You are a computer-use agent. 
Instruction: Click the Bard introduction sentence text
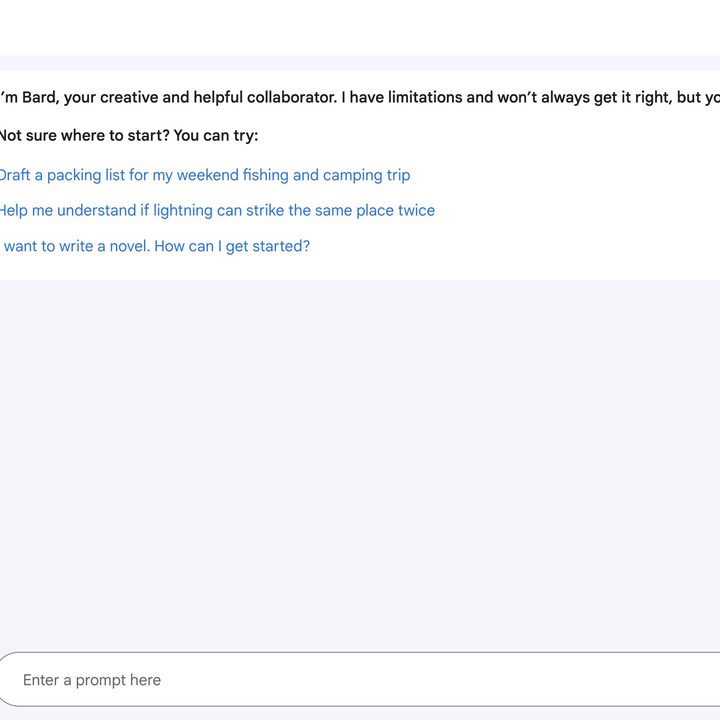[360, 97]
